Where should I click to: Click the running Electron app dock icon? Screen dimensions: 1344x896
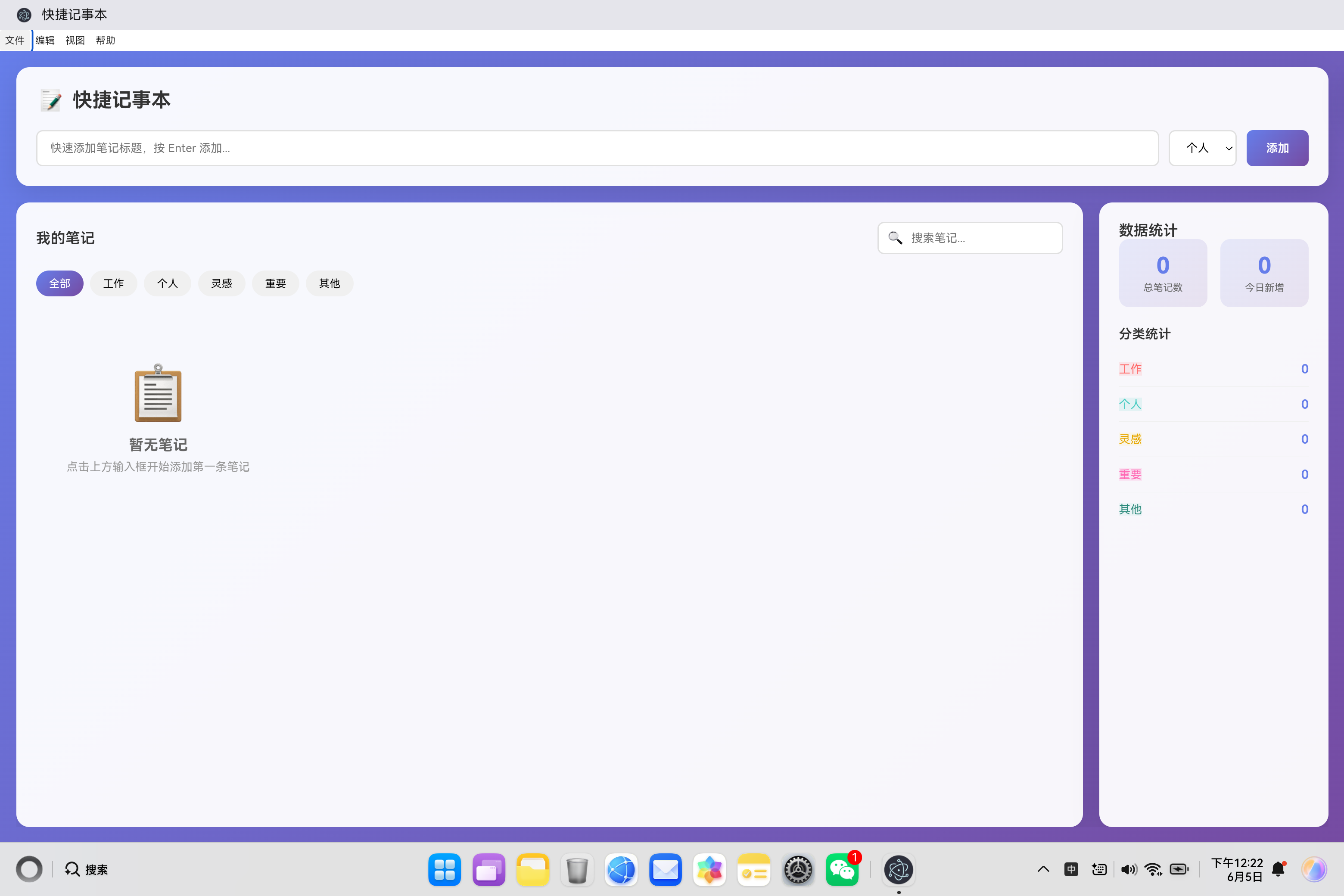[898, 869]
